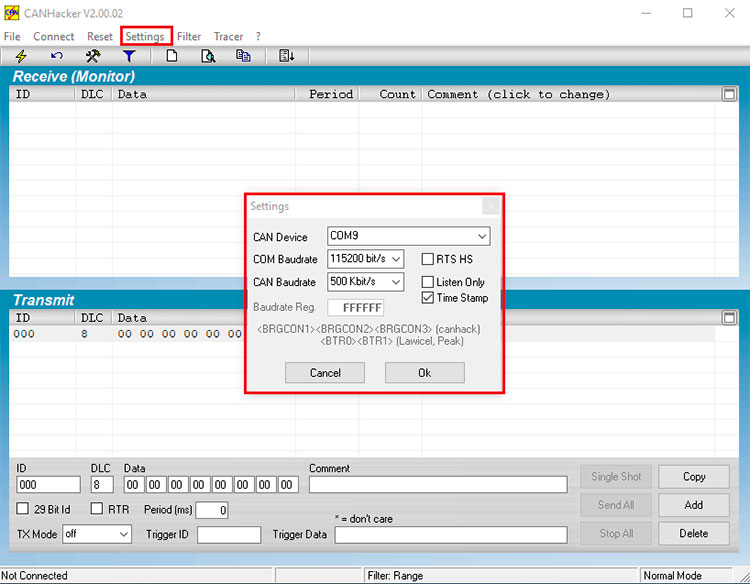This screenshot has width=750, height=584.
Task: Toggle the 29 Bit Id checkbox
Action: tap(22, 508)
